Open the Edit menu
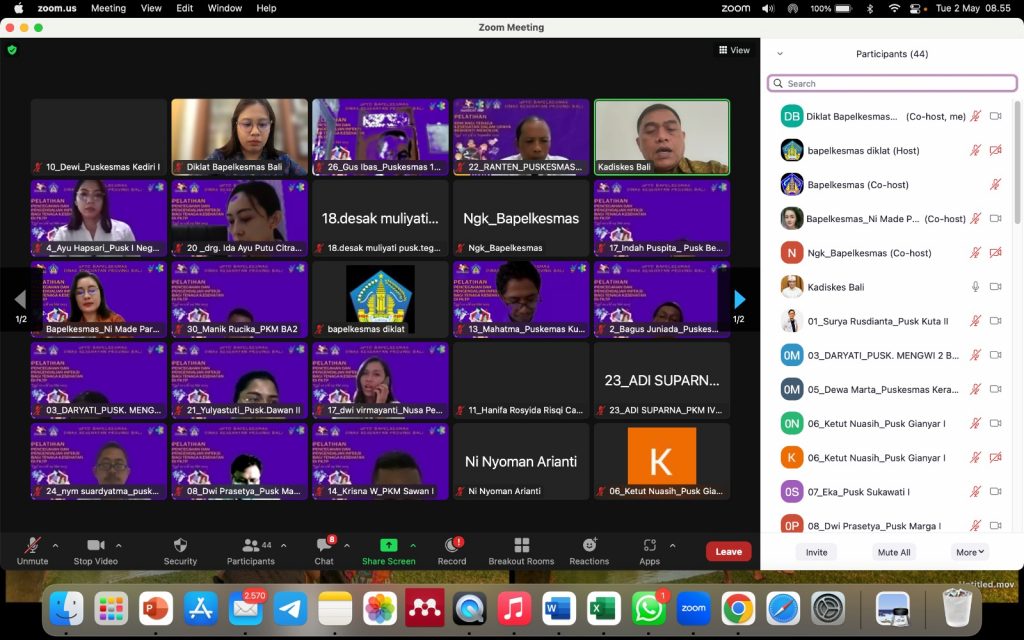 (x=185, y=8)
